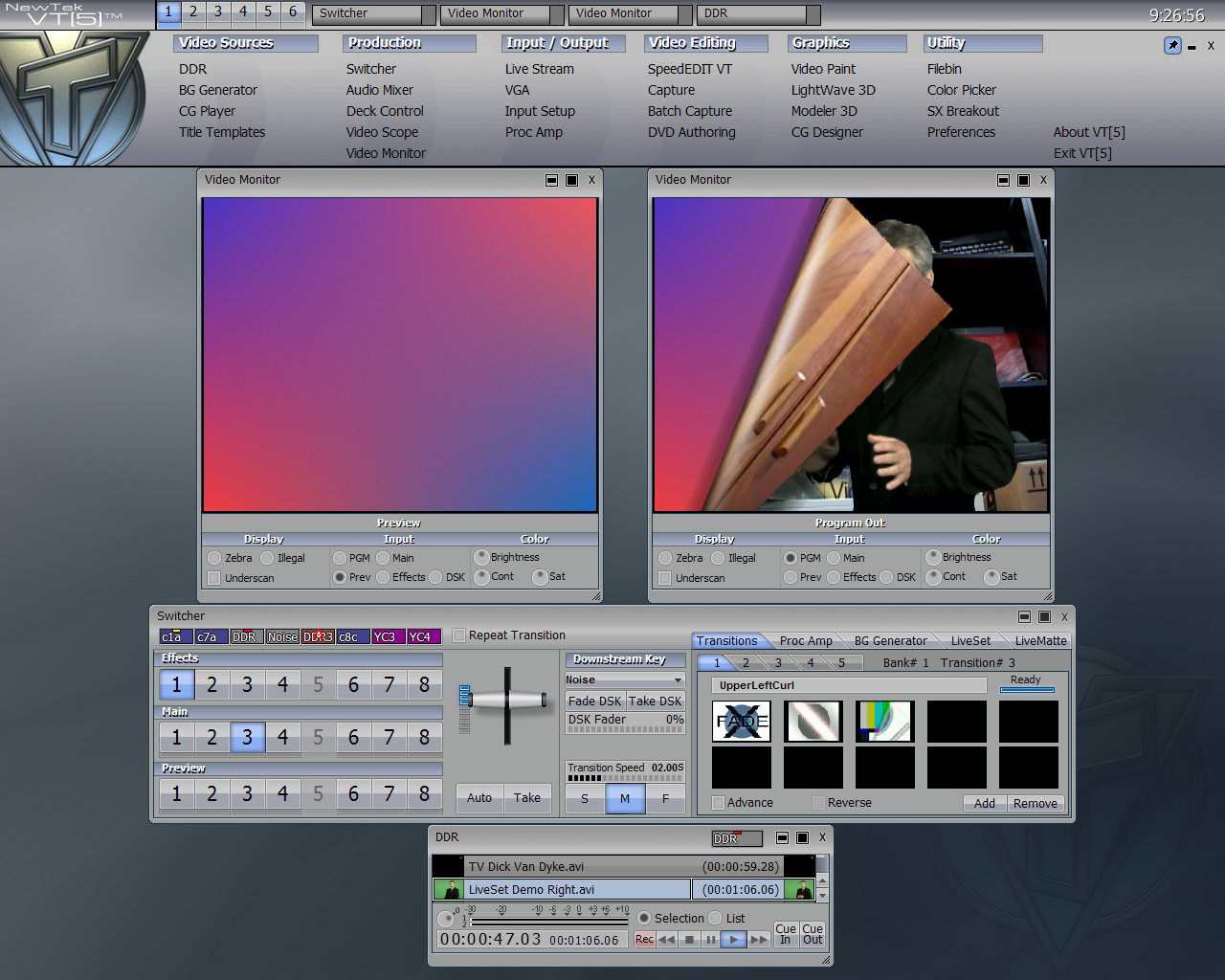Open the BG Generator tab in Switcher
1225x980 pixels.
[x=890, y=641]
